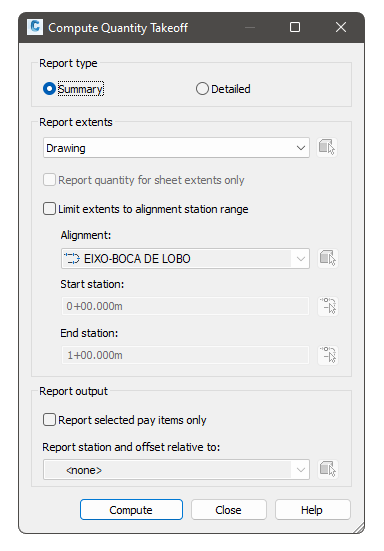Click the Close button at the bottom
Screen dimensions: 384x551
[229, 510]
